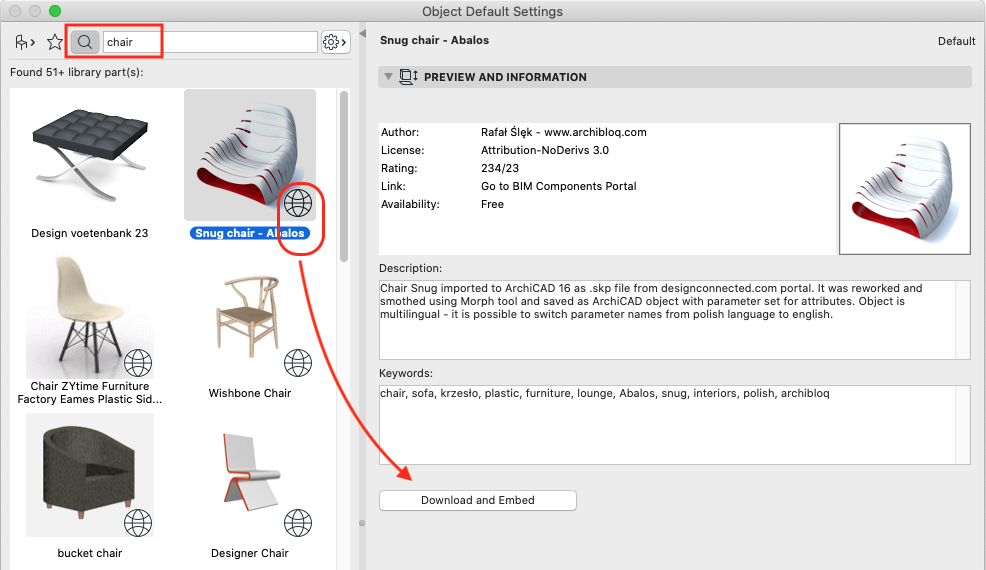The width and height of the screenshot is (986, 570).
Task: Click the globe icon on Designer Chair
Action: (x=298, y=523)
